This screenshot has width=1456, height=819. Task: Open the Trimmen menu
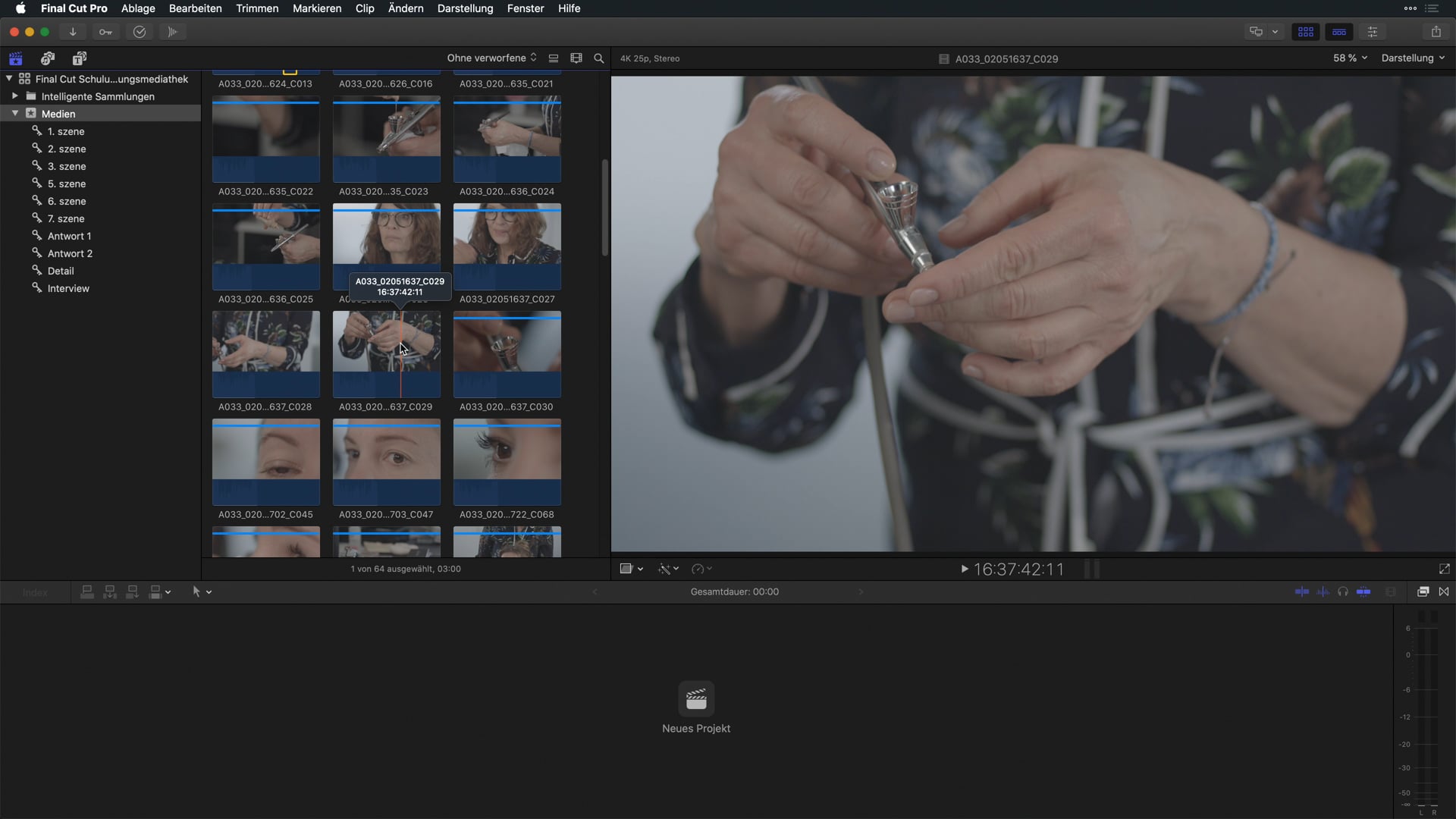click(x=257, y=8)
